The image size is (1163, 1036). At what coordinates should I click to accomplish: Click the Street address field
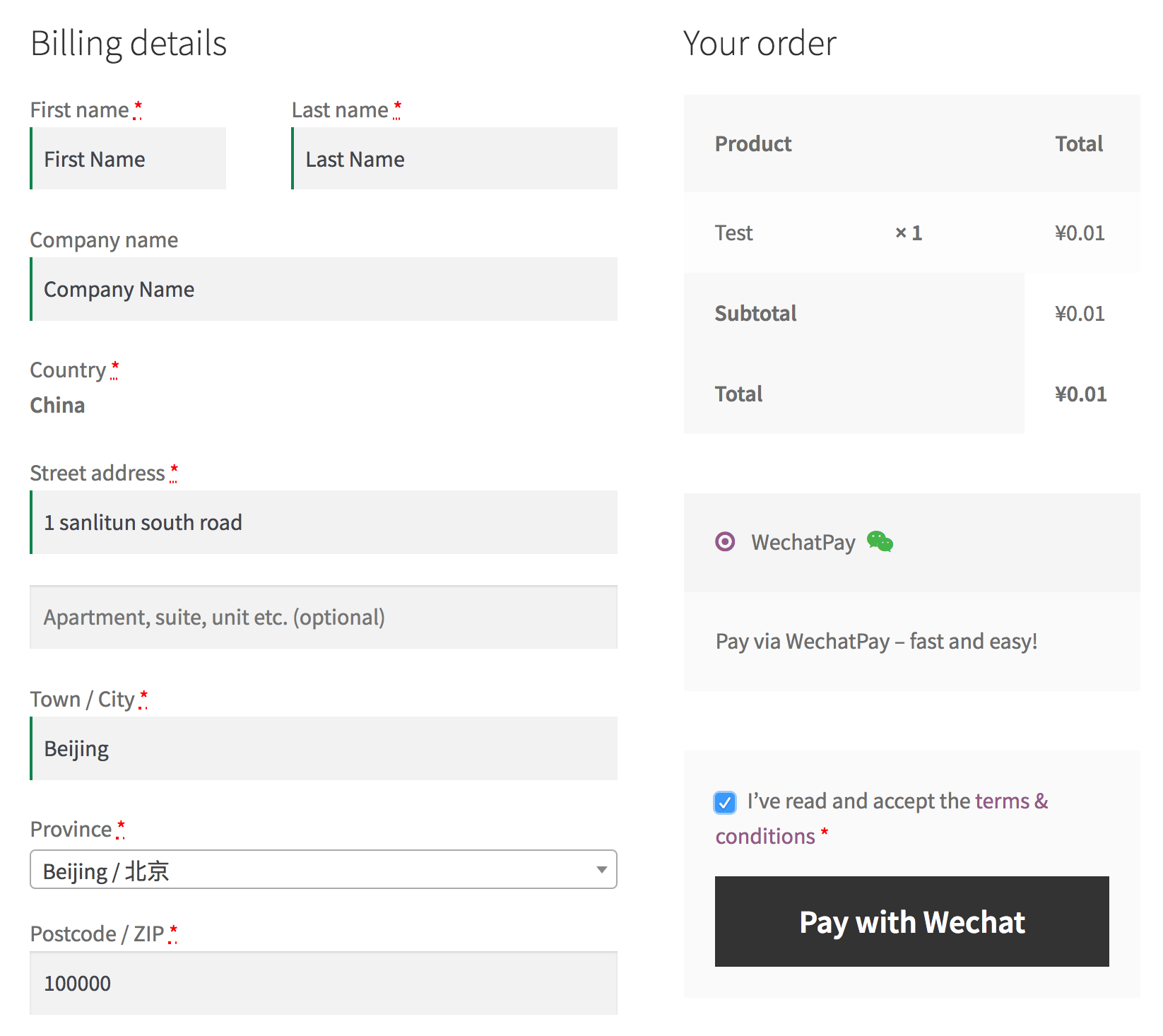pyautogui.click(x=324, y=523)
